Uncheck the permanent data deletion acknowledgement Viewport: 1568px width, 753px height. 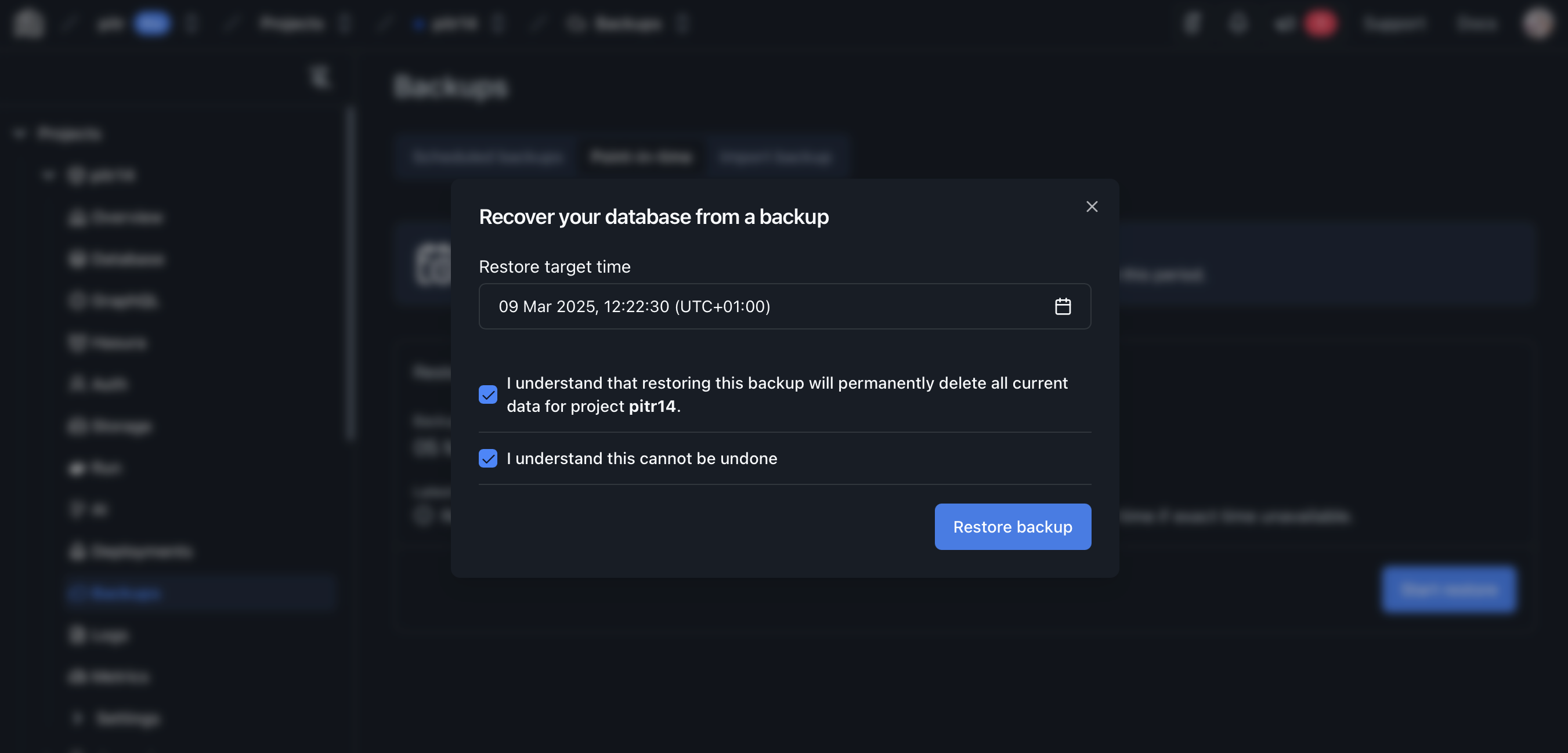487,394
